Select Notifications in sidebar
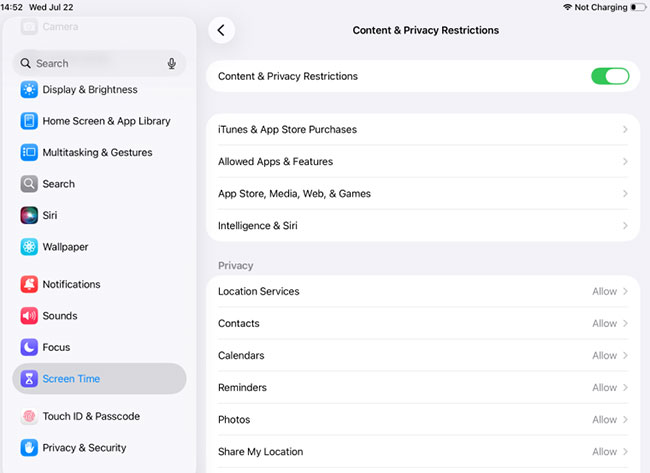650x473 pixels. (99, 284)
